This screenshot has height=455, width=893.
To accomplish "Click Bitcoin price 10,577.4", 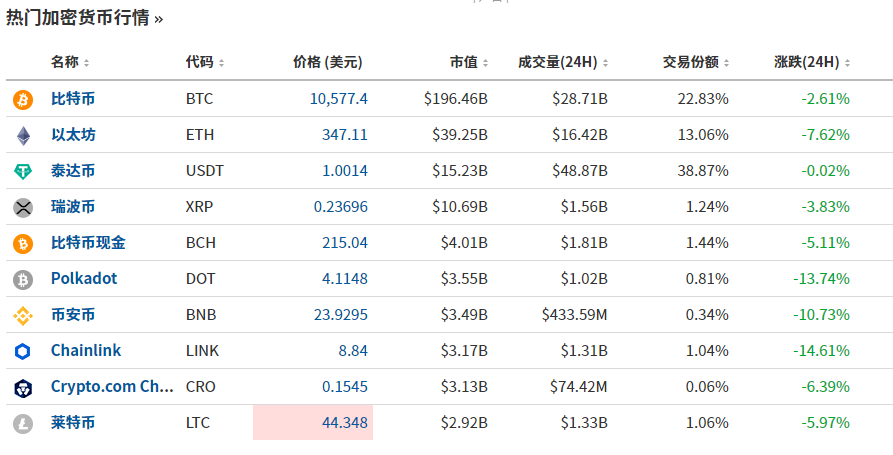I will pos(339,99).
